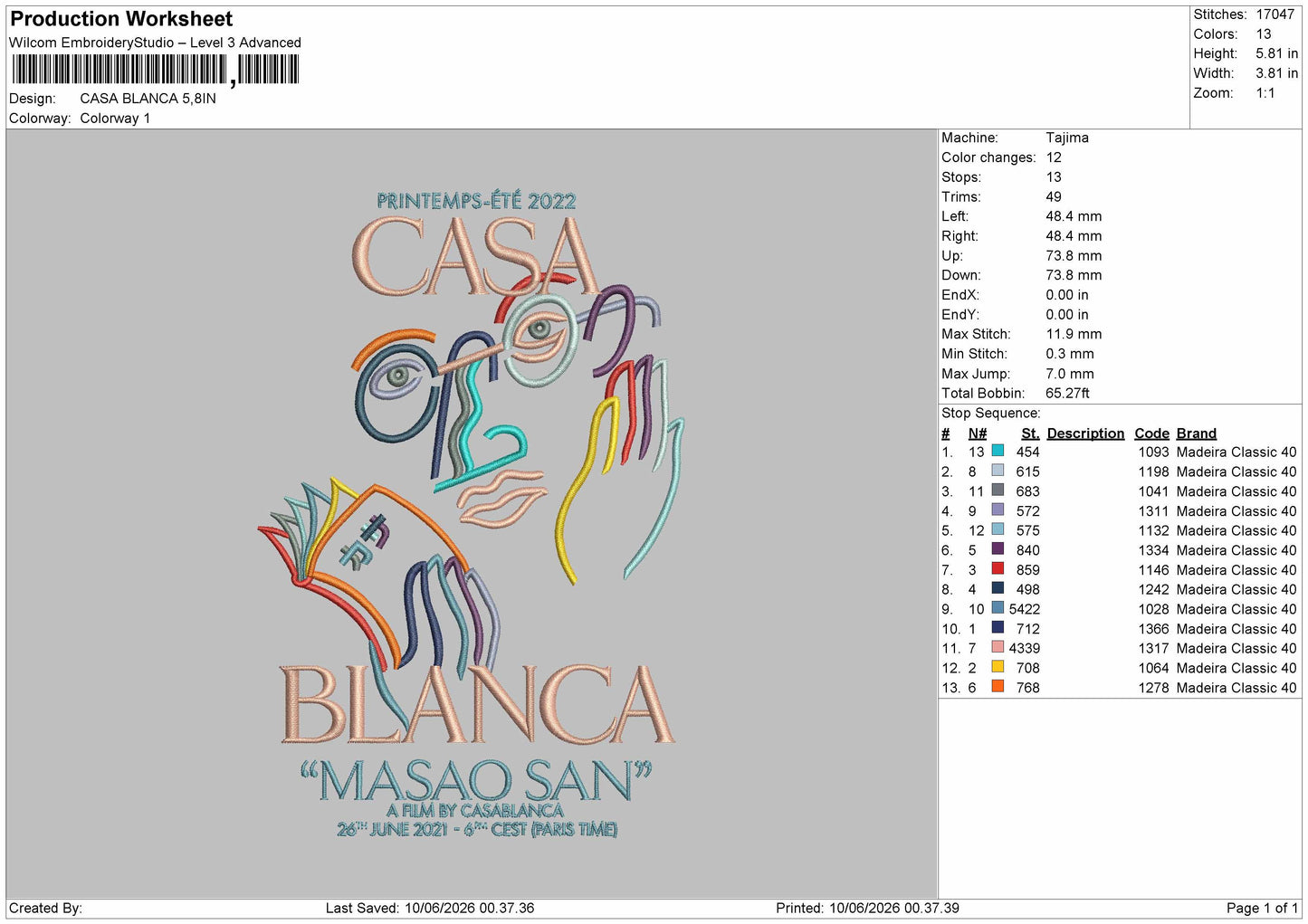Click the pink swatch for code 1317
This screenshot has height=924, width=1308.
[x=998, y=648]
